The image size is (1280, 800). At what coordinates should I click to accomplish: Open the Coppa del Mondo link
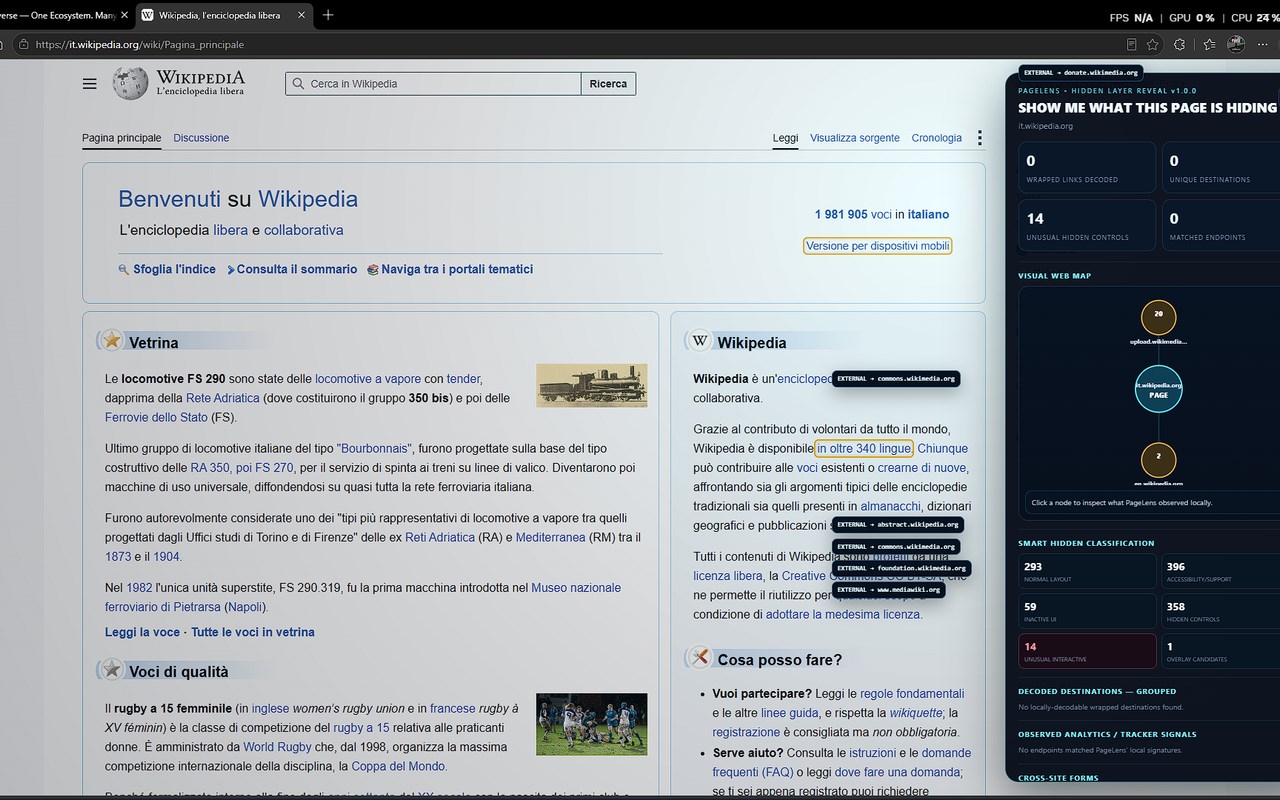point(397,766)
